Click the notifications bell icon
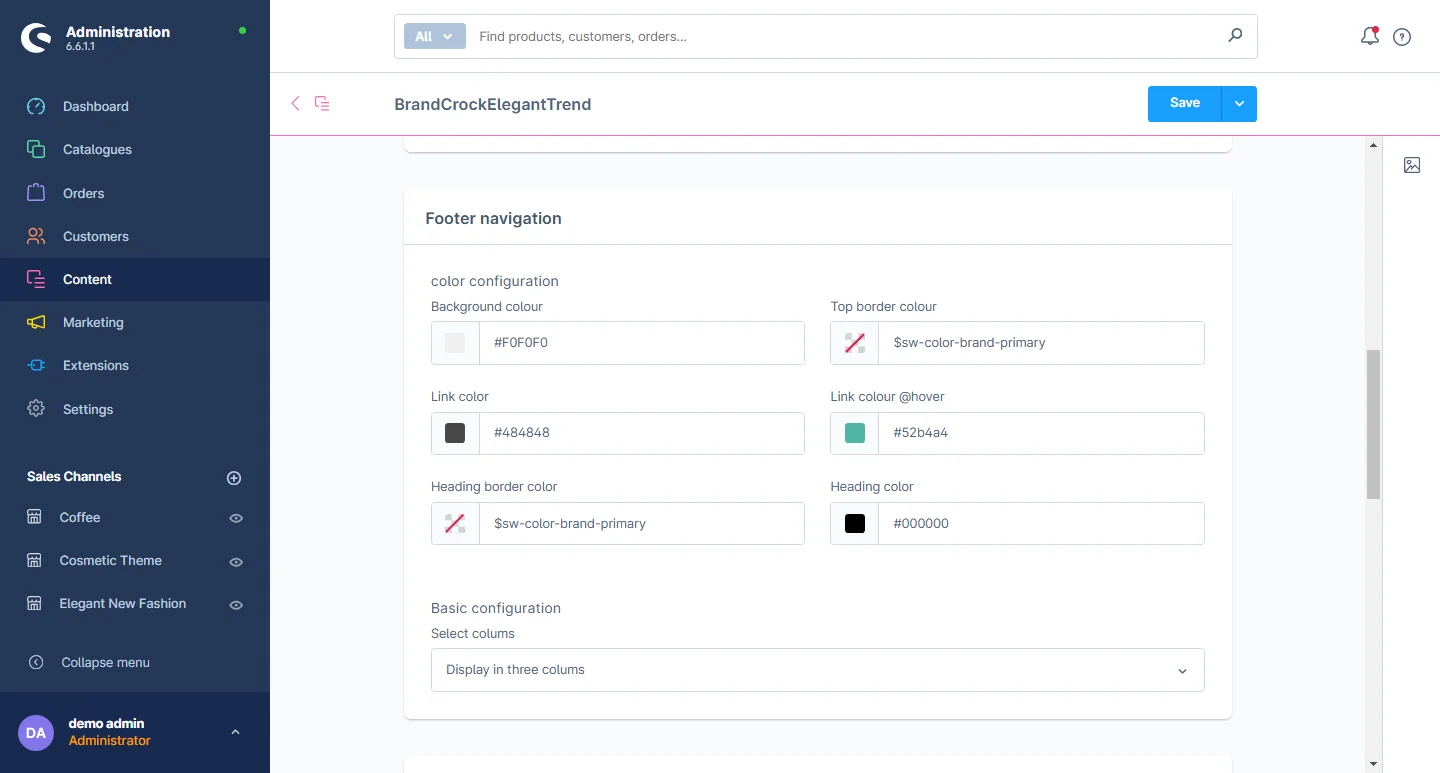The height and width of the screenshot is (773, 1440). point(1369,37)
